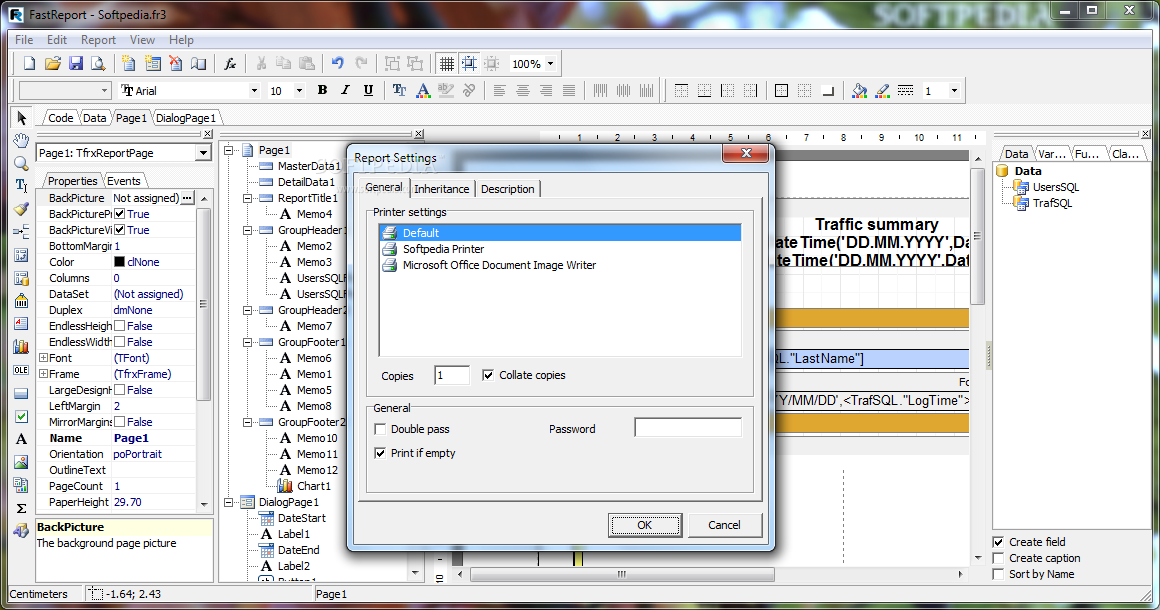Switch to the Events tab
The width and height of the screenshot is (1160, 610).
click(x=124, y=181)
